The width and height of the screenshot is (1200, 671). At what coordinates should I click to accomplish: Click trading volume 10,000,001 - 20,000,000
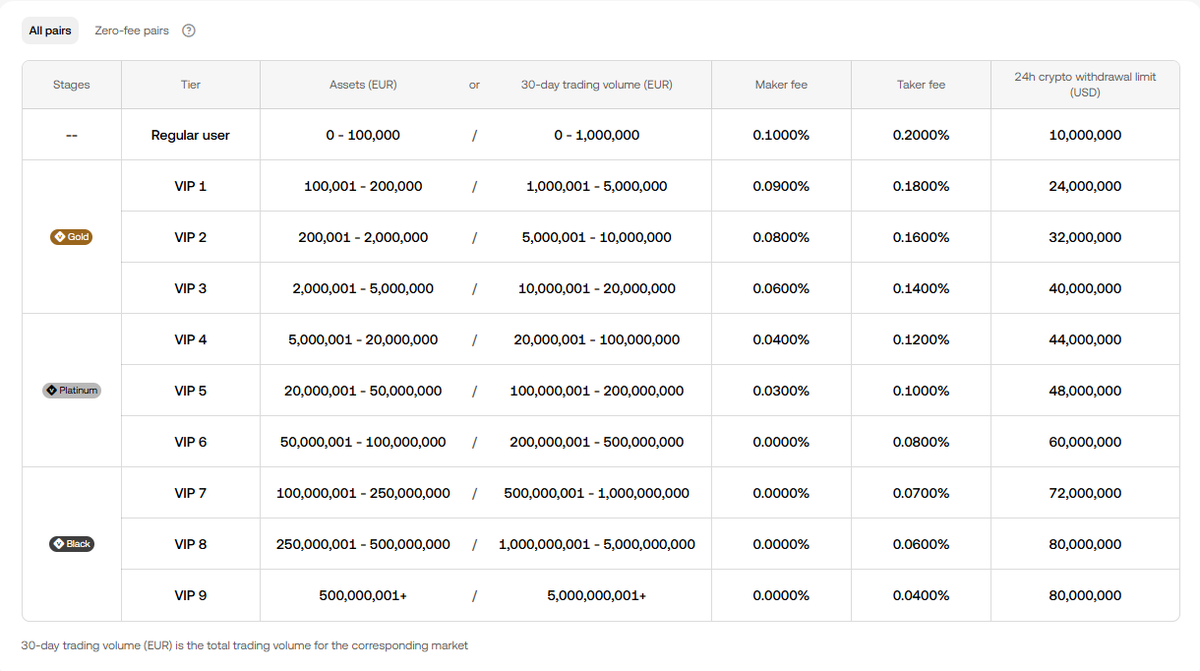coord(597,288)
